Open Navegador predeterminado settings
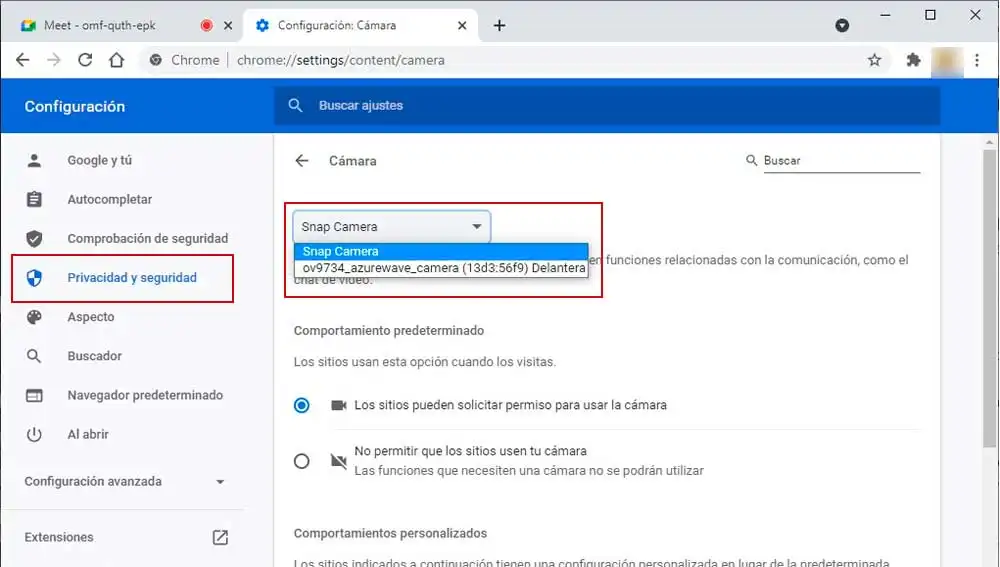This screenshot has width=1000, height=567. [145, 395]
